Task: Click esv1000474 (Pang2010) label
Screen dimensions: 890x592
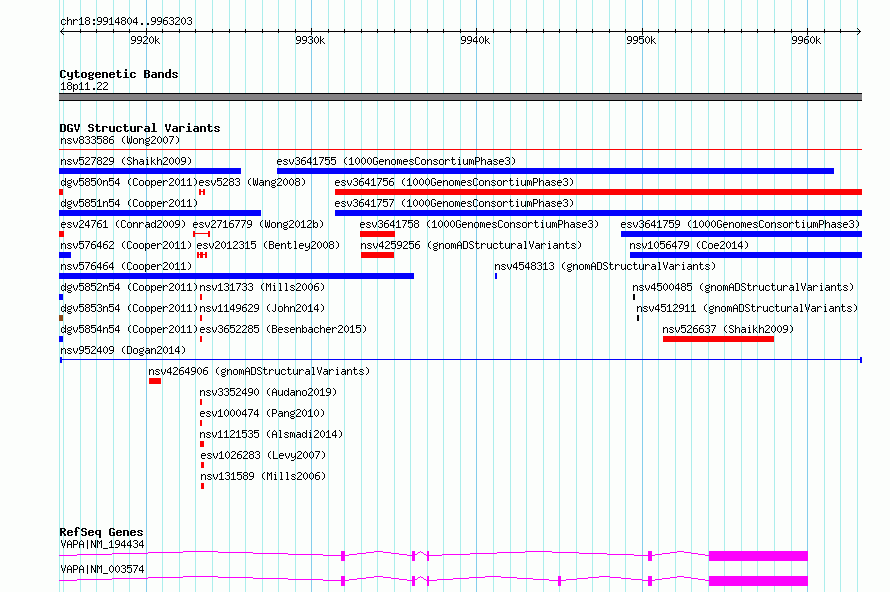Action: click(x=262, y=413)
